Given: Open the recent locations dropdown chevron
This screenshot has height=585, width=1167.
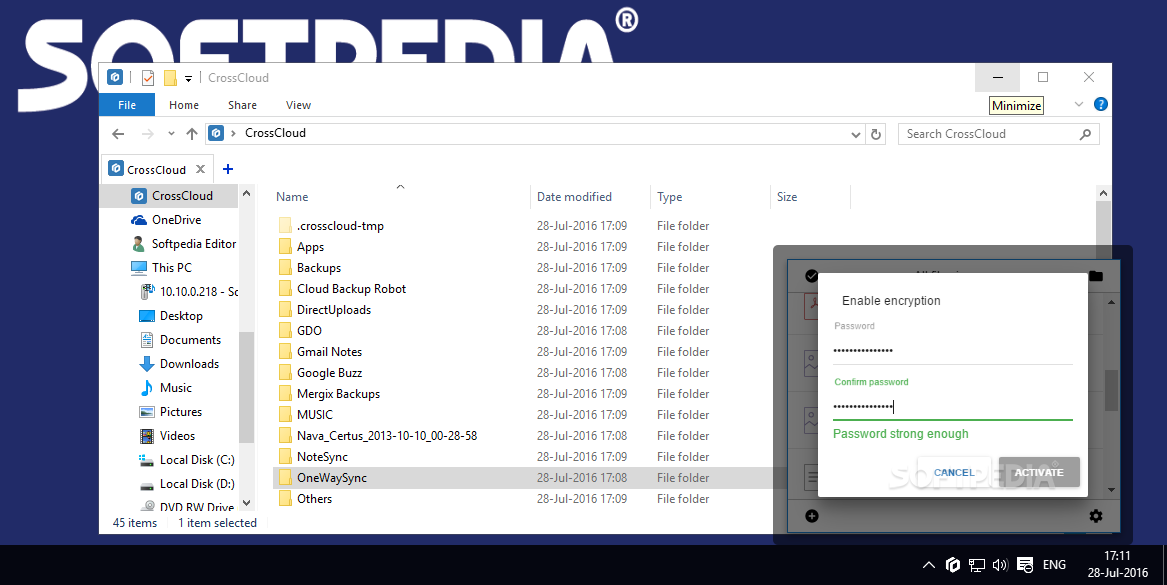Looking at the screenshot, I should 171,134.
